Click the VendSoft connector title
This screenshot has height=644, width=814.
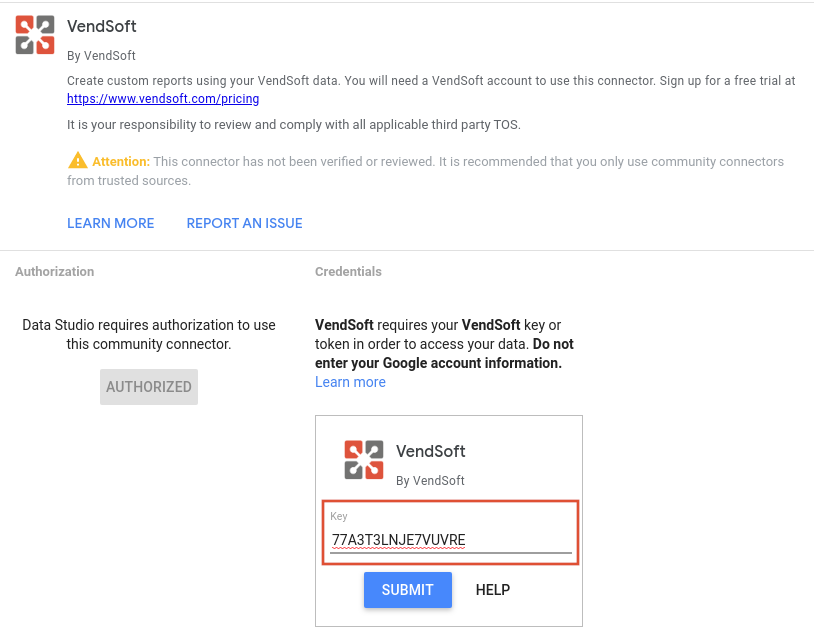point(102,26)
